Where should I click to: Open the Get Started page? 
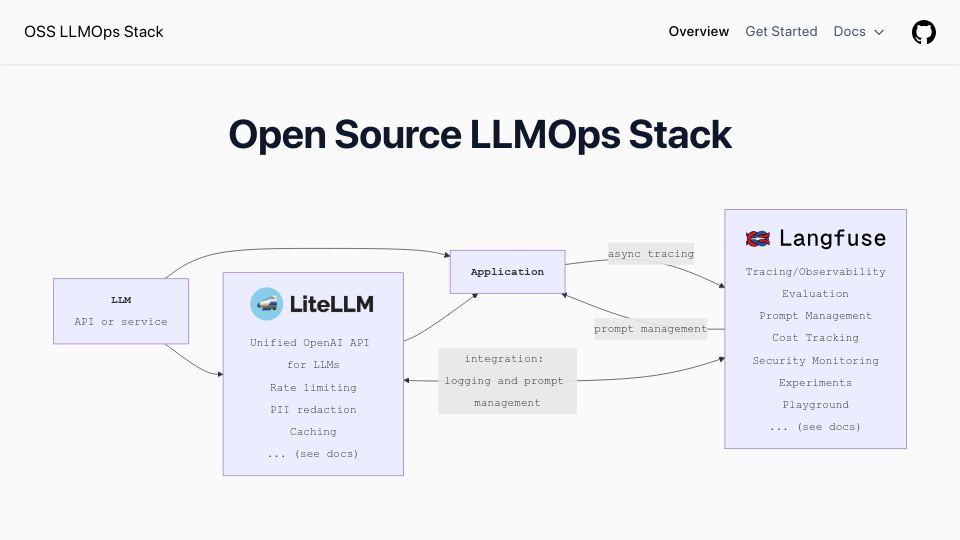[x=781, y=32]
